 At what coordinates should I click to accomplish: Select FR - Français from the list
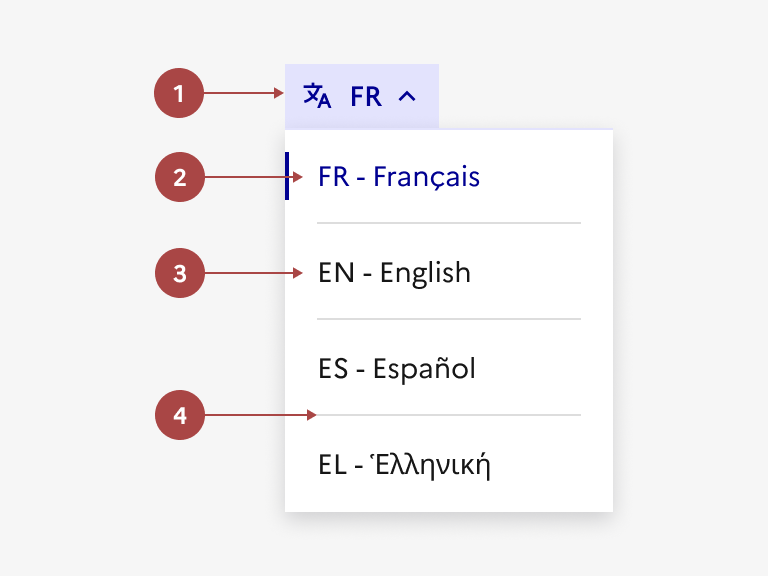coord(399,177)
